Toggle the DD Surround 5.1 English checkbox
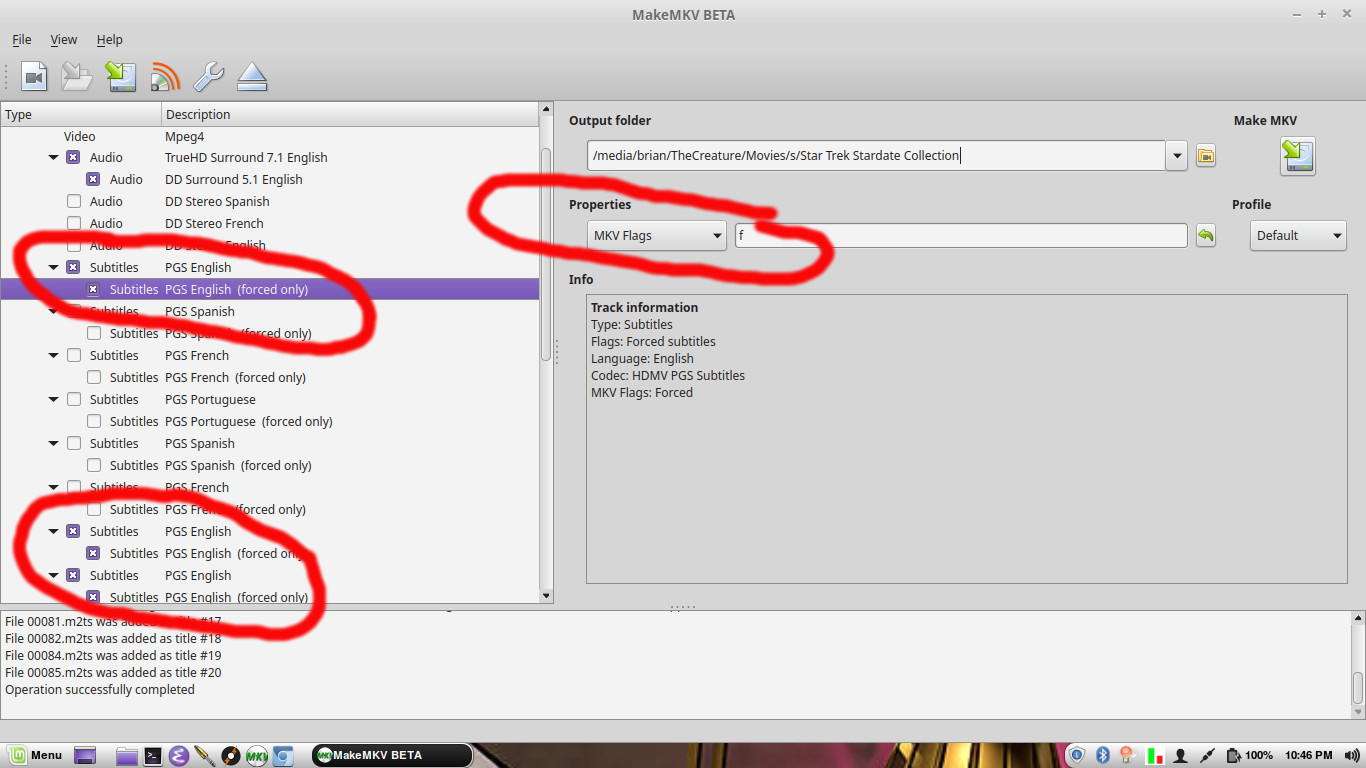 click(x=93, y=179)
